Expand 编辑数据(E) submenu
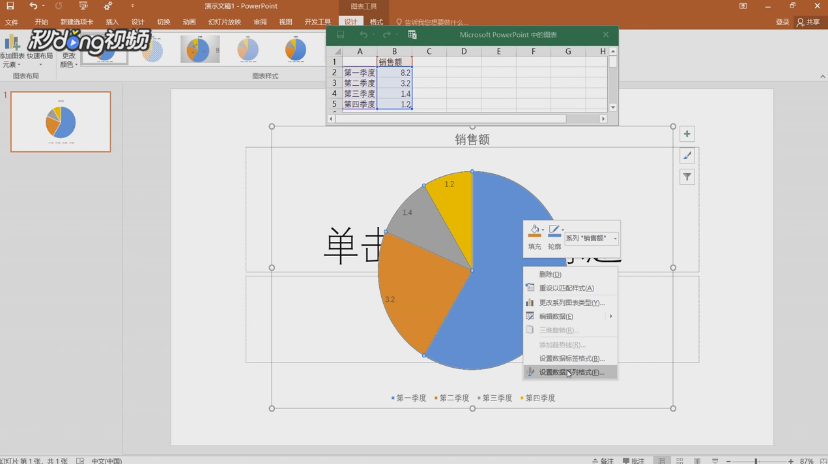Screen dimensions: 828x464 [570, 316]
